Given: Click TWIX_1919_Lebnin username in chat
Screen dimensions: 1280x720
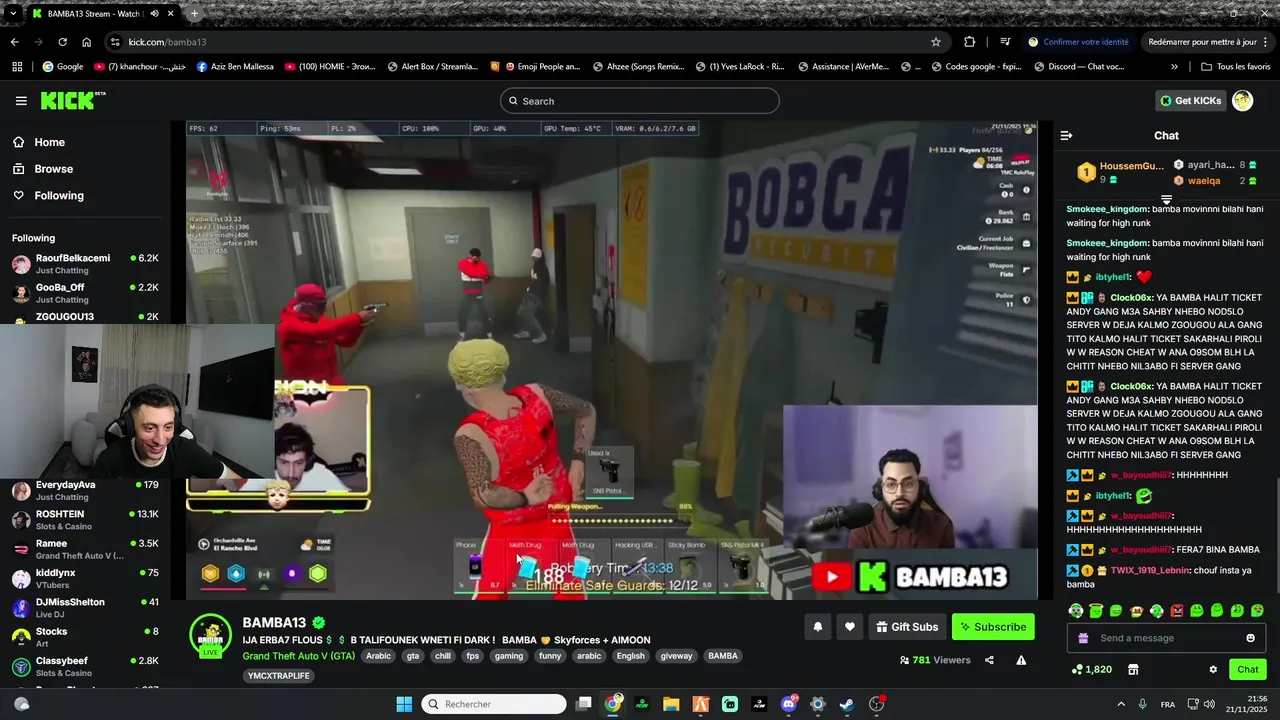Looking at the screenshot, I should (1150, 570).
